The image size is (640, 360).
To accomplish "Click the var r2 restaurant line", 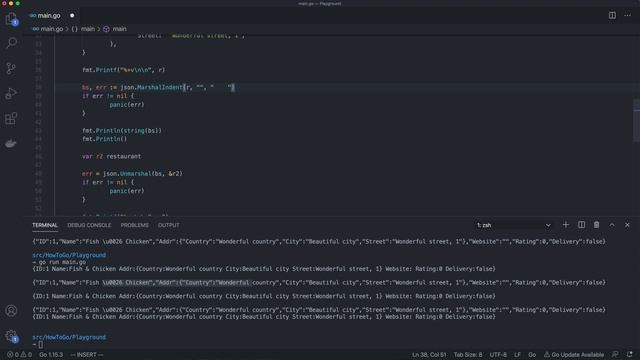I will 111,156.
